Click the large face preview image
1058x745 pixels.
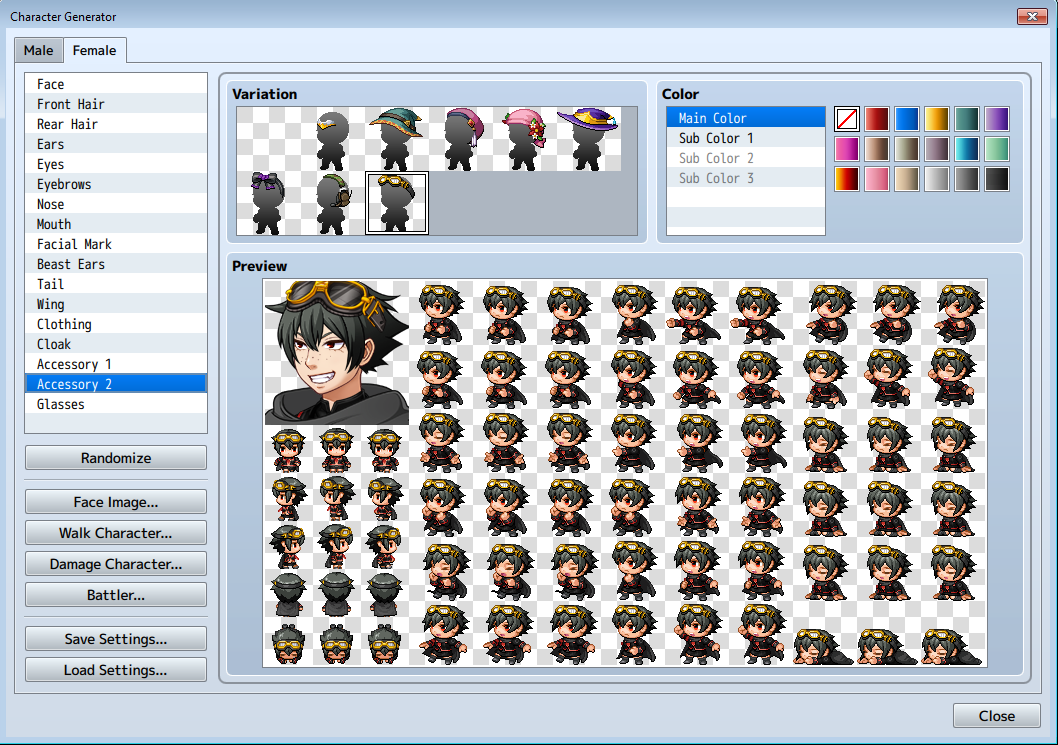point(337,352)
